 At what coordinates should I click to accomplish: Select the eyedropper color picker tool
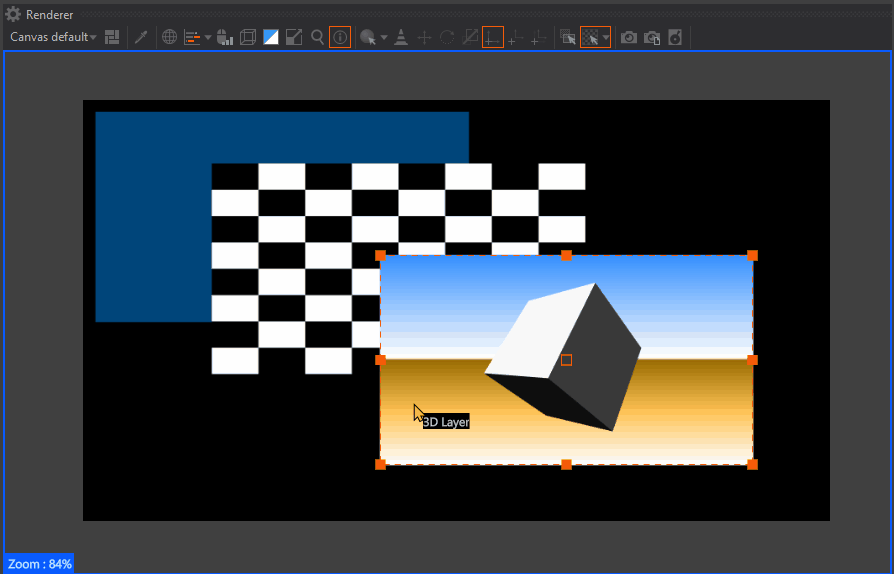141,37
